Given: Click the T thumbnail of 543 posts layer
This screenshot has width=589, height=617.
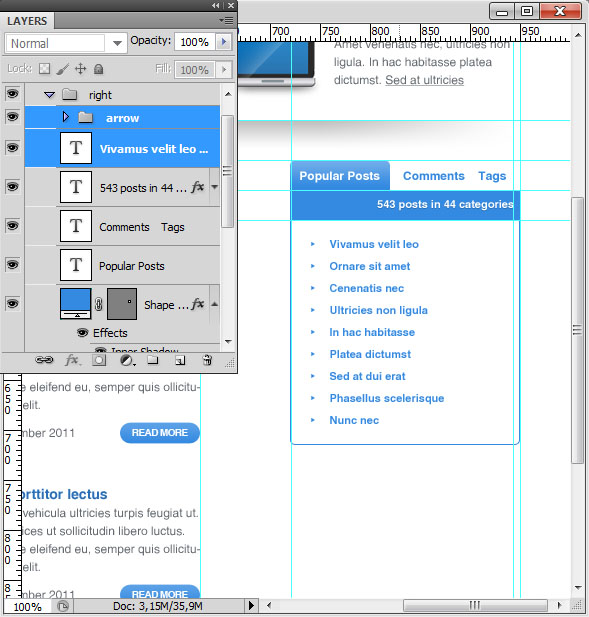Looking at the screenshot, I should pos(76,187).
